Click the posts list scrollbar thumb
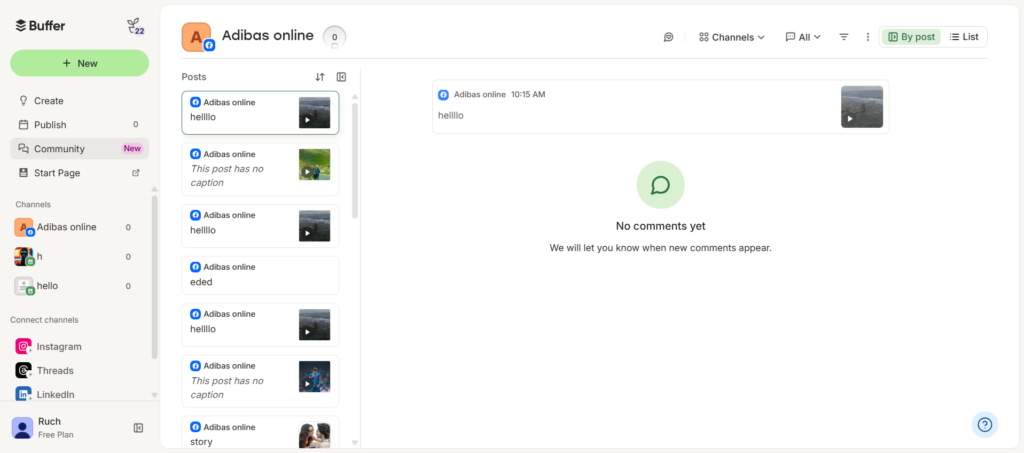 point(355,160)
